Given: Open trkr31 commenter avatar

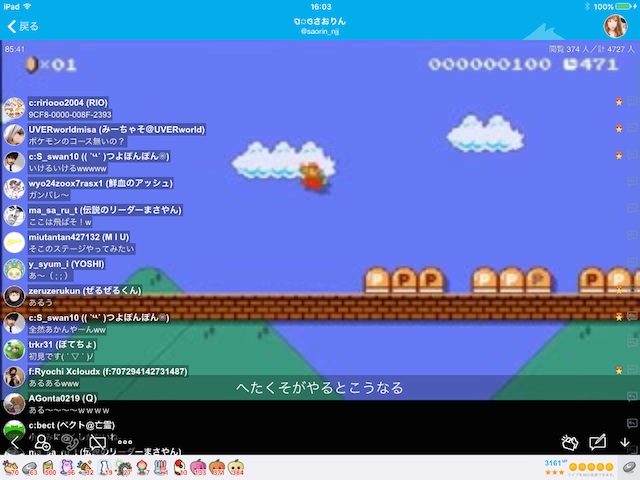Looking at the screenshot, I should 14,350.
